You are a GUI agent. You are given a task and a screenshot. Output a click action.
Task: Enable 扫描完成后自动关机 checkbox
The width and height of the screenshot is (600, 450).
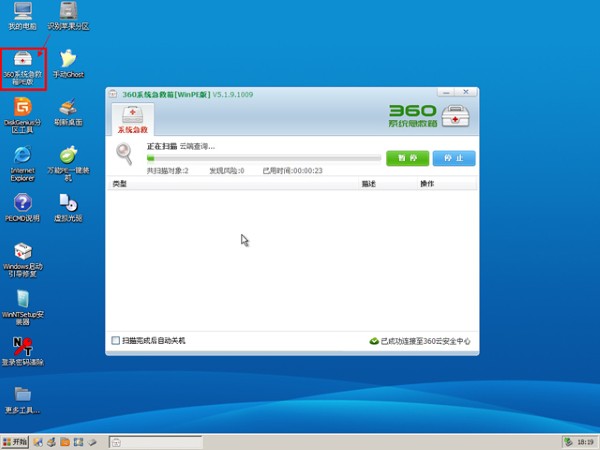[116, 340]
